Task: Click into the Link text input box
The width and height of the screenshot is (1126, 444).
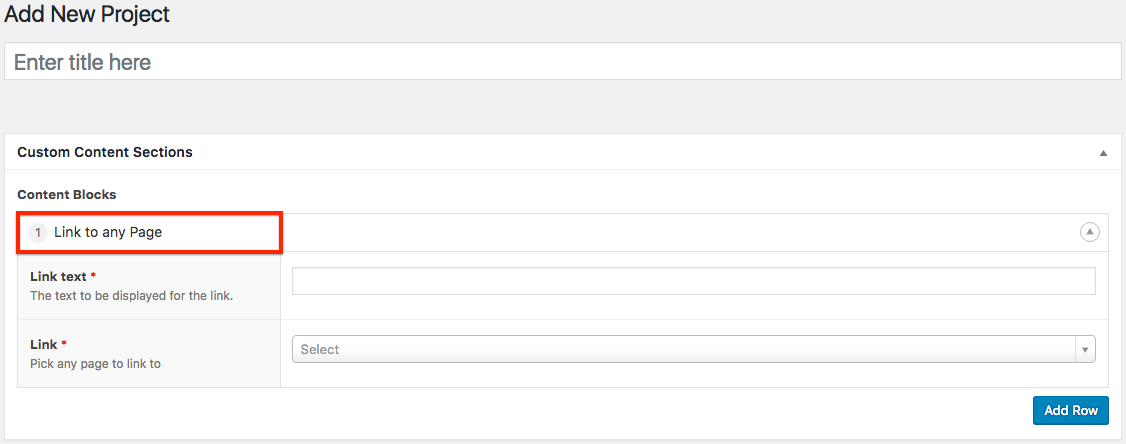Action: pos(693,282)
